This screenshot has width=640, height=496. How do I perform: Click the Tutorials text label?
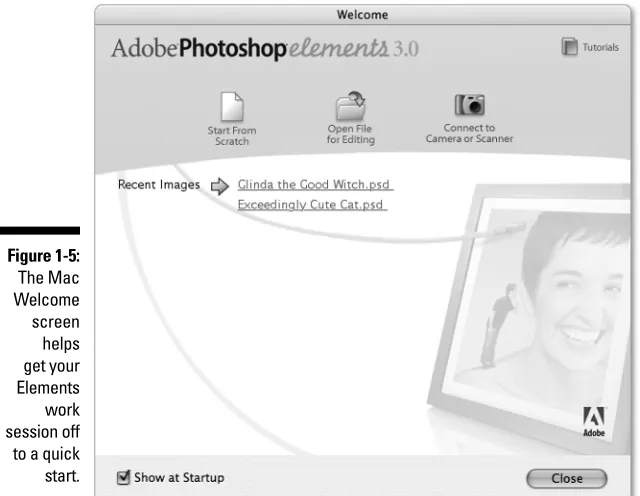coord(600,47)
